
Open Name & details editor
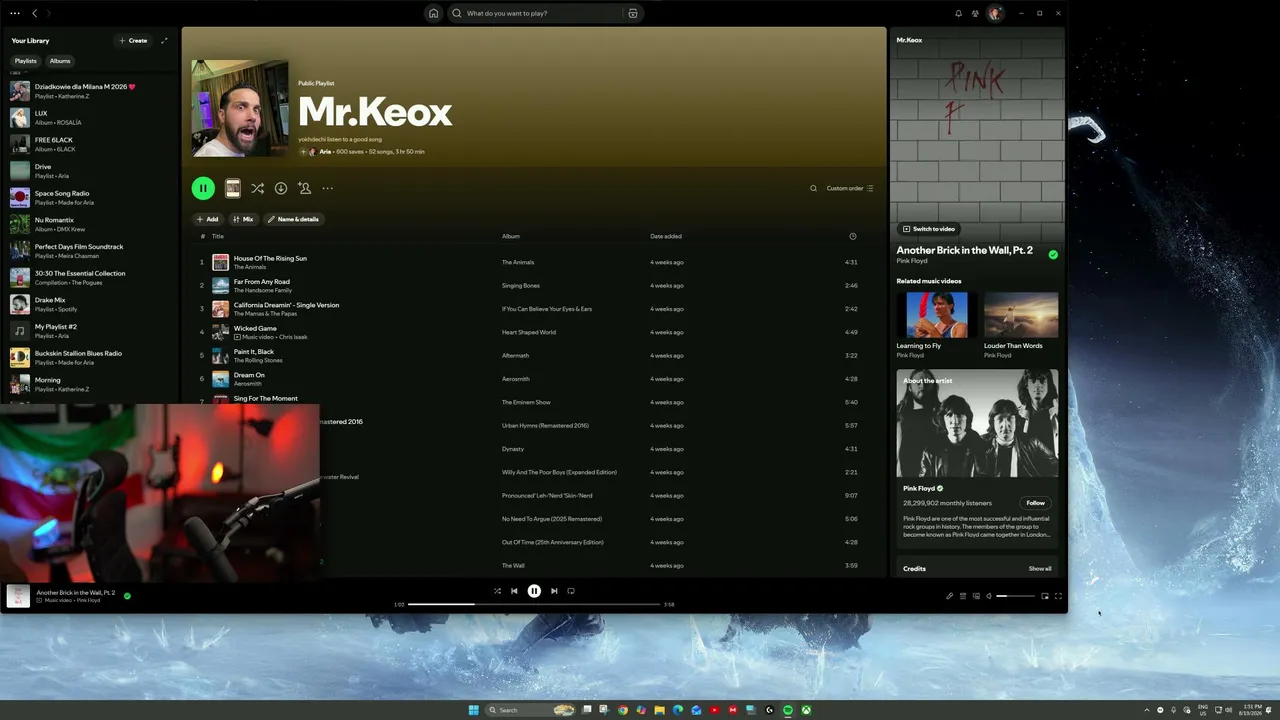(x=293, y=219)
